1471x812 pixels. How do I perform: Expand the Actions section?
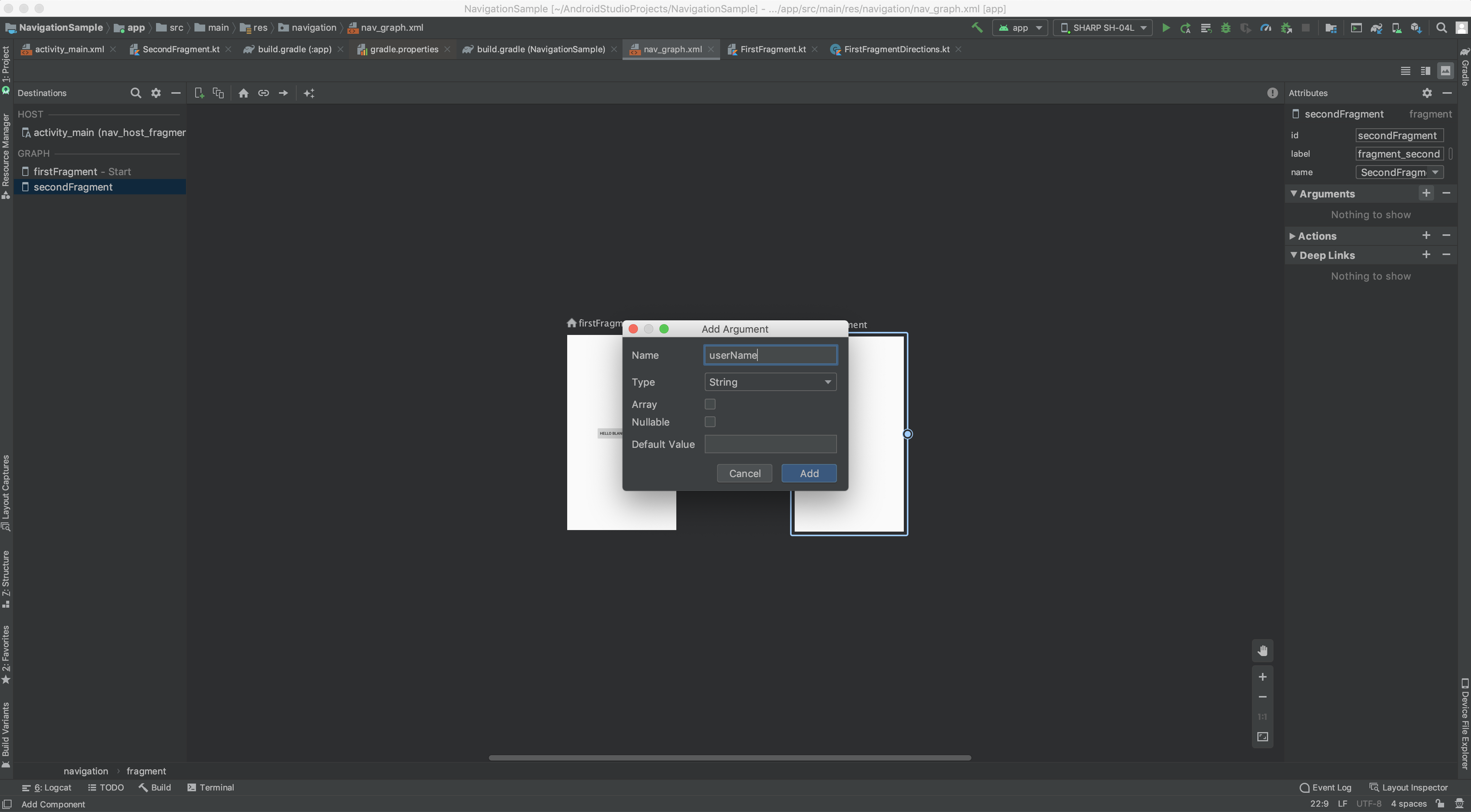1292,236
